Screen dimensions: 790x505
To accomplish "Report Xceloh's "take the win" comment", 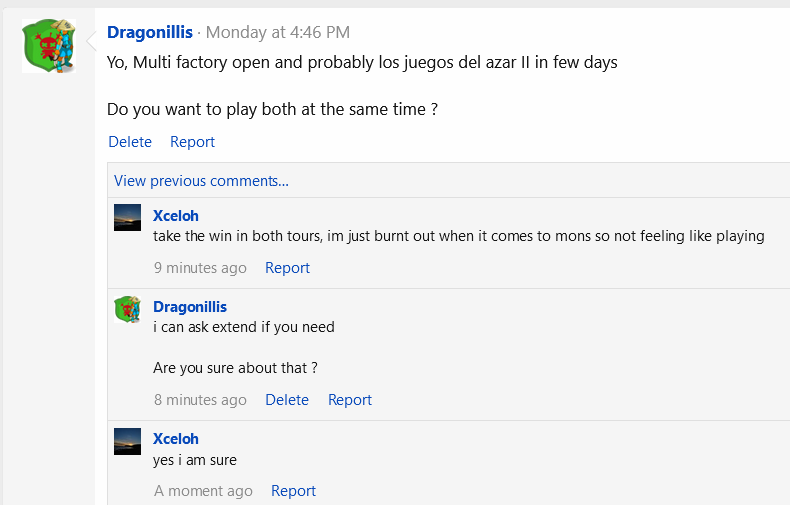I will [287, 268].
